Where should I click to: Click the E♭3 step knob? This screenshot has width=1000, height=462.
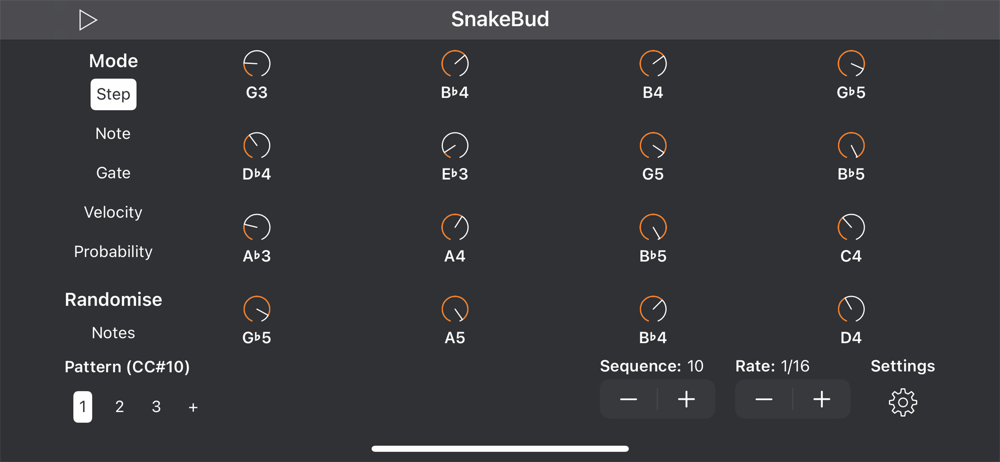[455, 146]
